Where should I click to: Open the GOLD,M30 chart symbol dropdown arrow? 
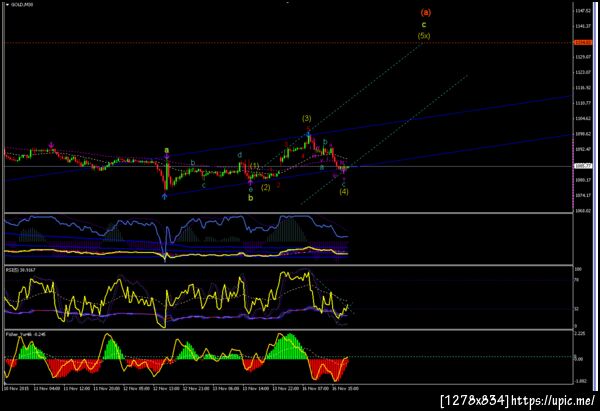pyautogui.click(x=7, y=5)
